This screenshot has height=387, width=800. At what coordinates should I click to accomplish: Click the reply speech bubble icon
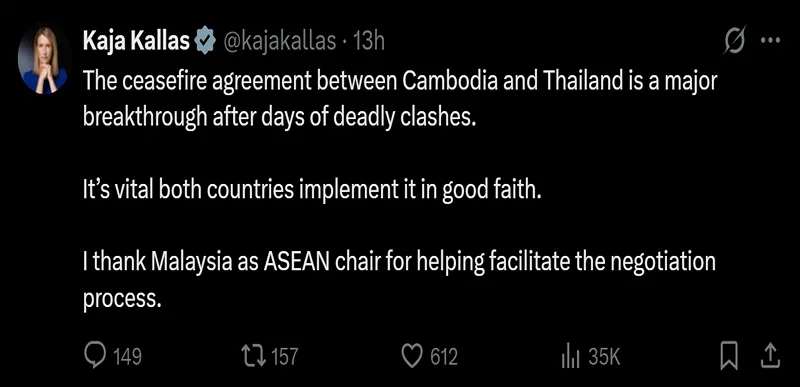[x=95, y=357]
